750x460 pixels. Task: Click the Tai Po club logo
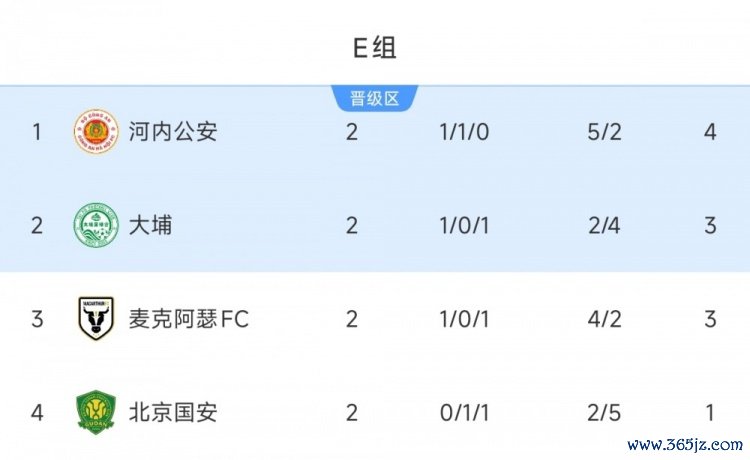(x=96, y=225)
